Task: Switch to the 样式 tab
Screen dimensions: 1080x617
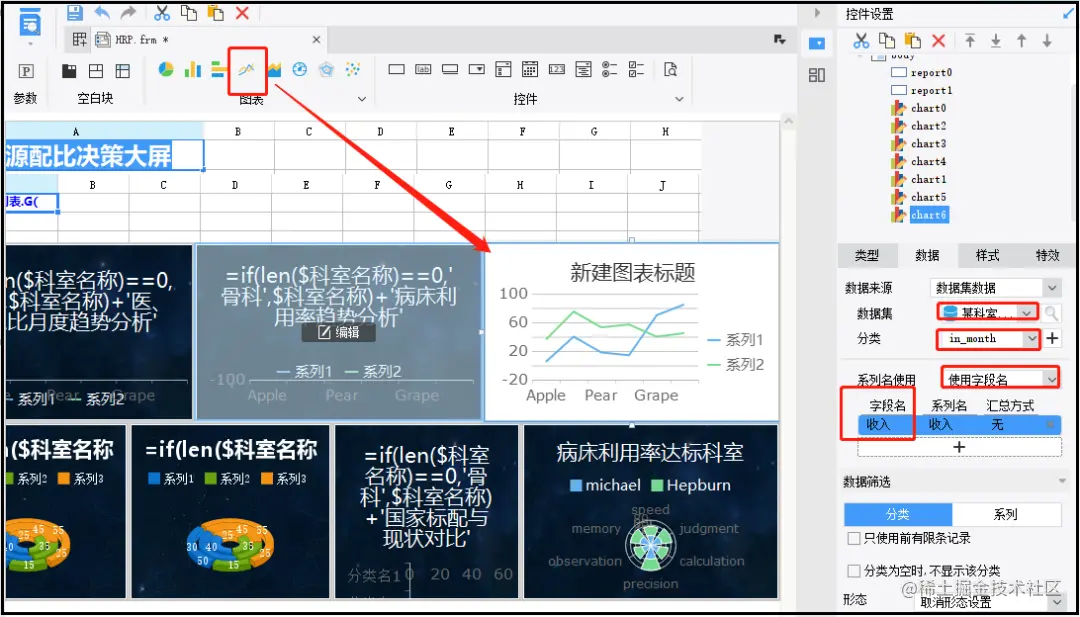Action: 987,255
